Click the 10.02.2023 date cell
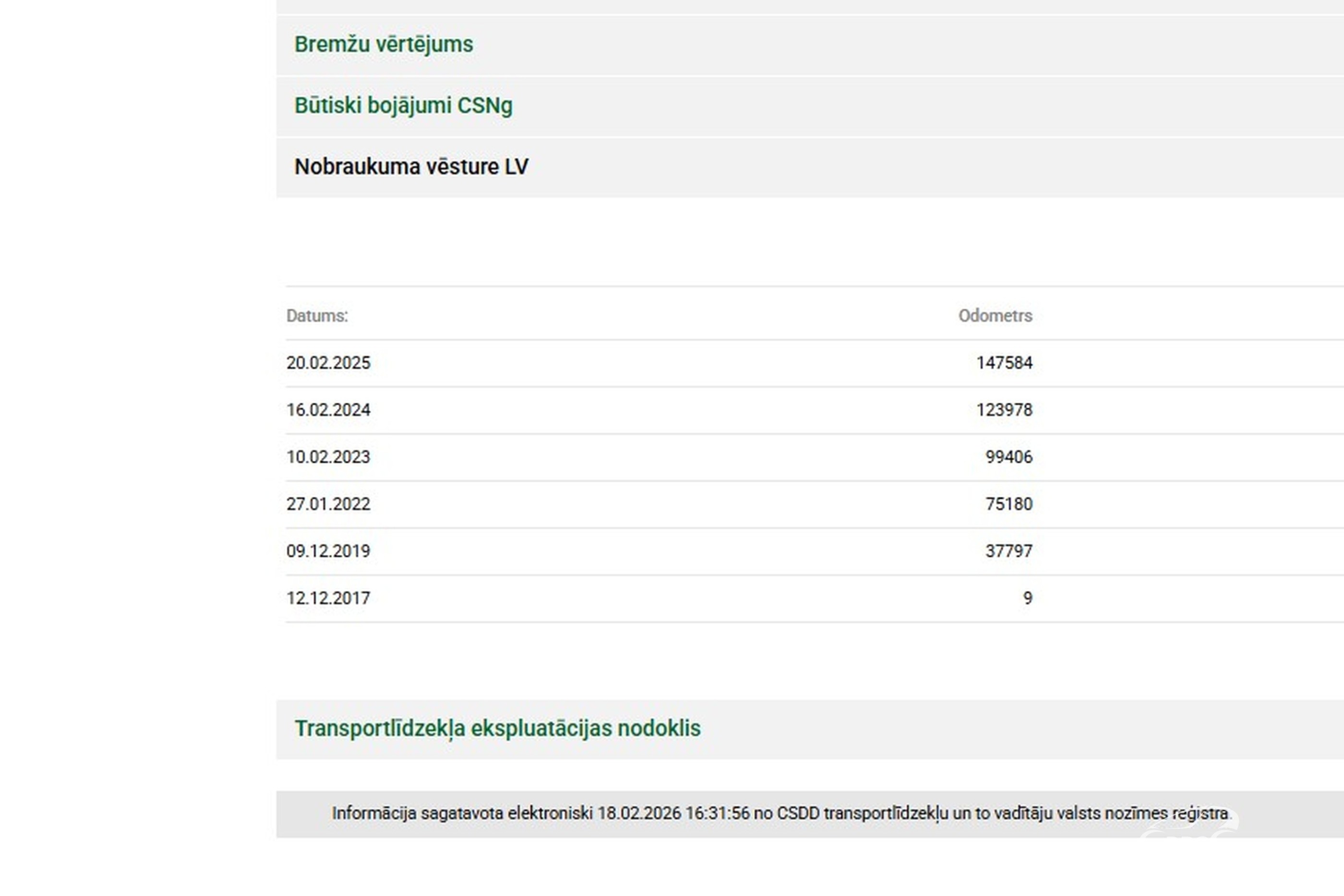 (x=328, y=457)
